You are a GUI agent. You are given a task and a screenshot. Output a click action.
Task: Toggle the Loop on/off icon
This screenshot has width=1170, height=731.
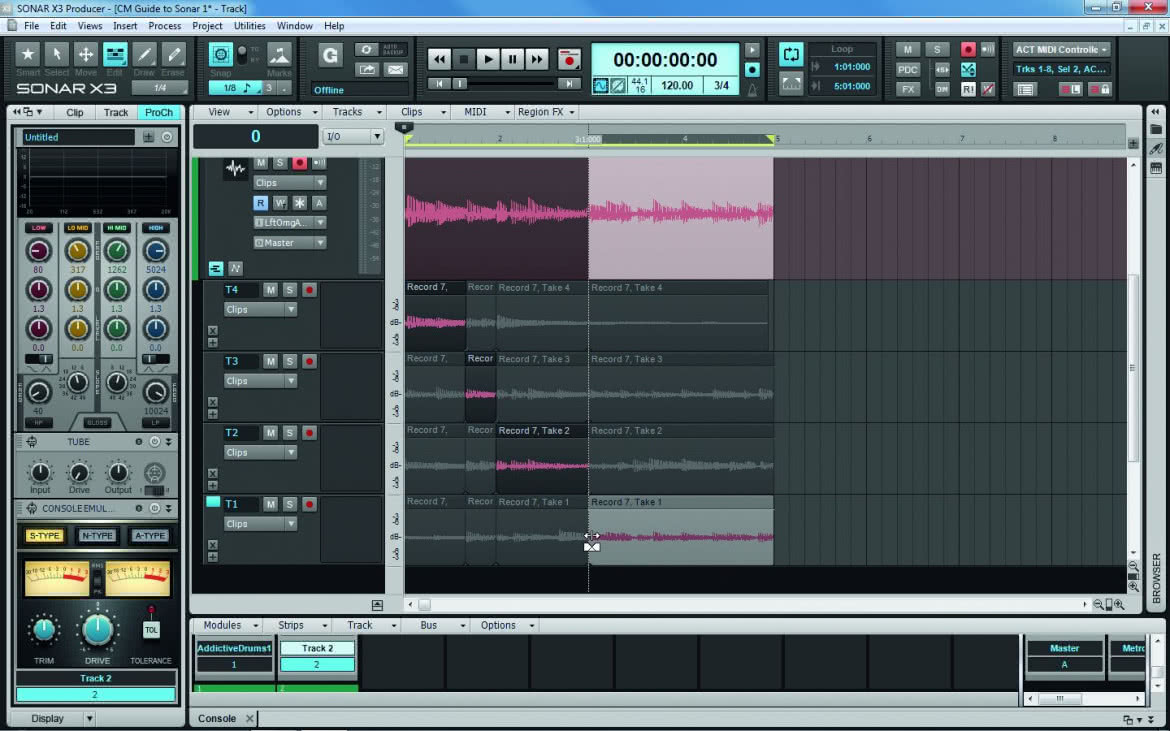point(791,54)
